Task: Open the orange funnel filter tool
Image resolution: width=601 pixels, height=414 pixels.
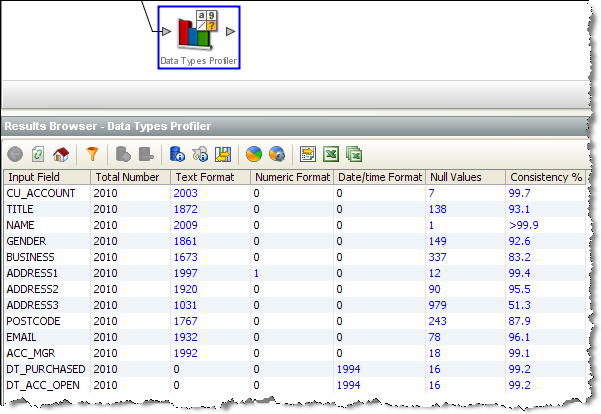Action: tap(92, 154)
